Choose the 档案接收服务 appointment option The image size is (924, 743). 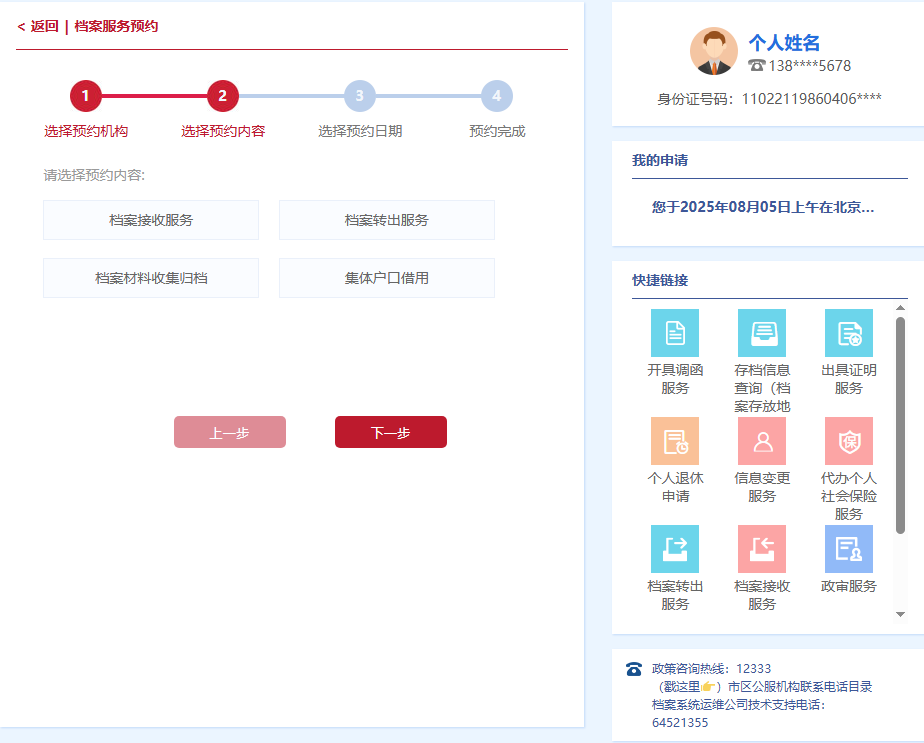tap(151, 220)
